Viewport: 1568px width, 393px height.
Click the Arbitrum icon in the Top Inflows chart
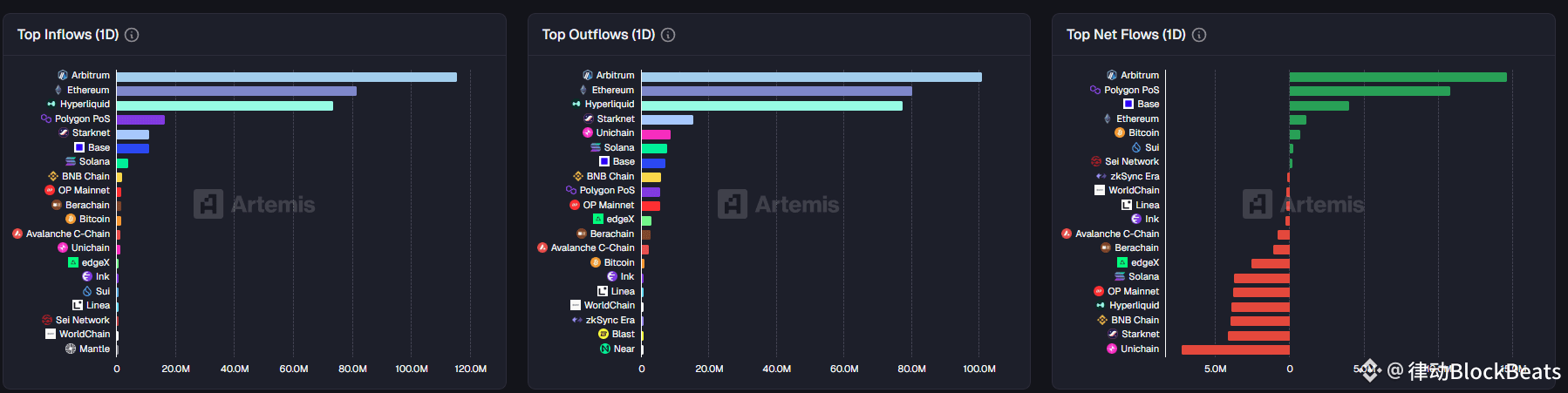(63, 76)
